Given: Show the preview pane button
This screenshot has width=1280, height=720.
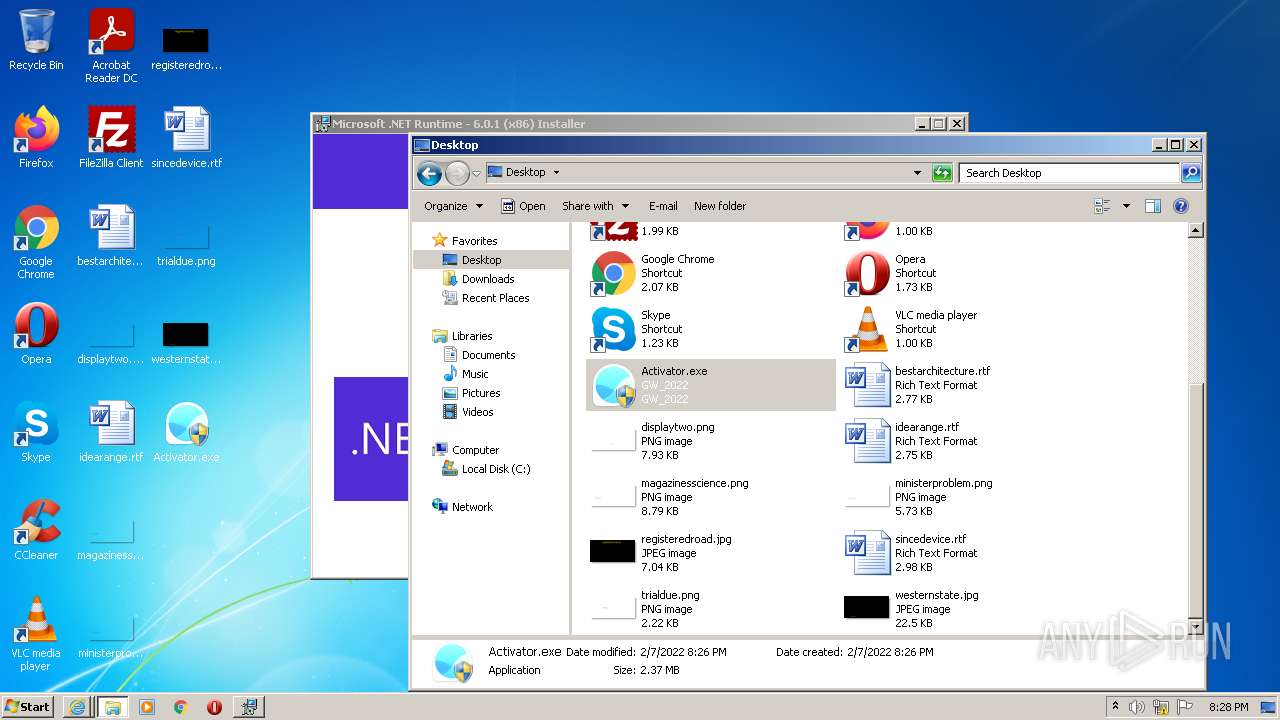Looking at the screenshot, I should [1152, 206].
